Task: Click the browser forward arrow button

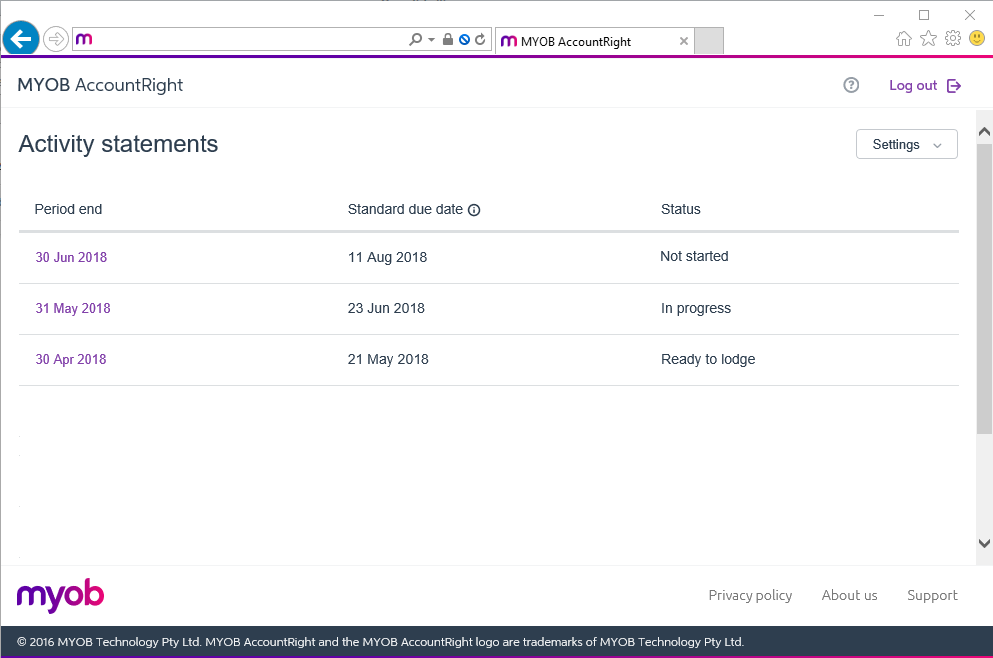Action: point(56,40)
